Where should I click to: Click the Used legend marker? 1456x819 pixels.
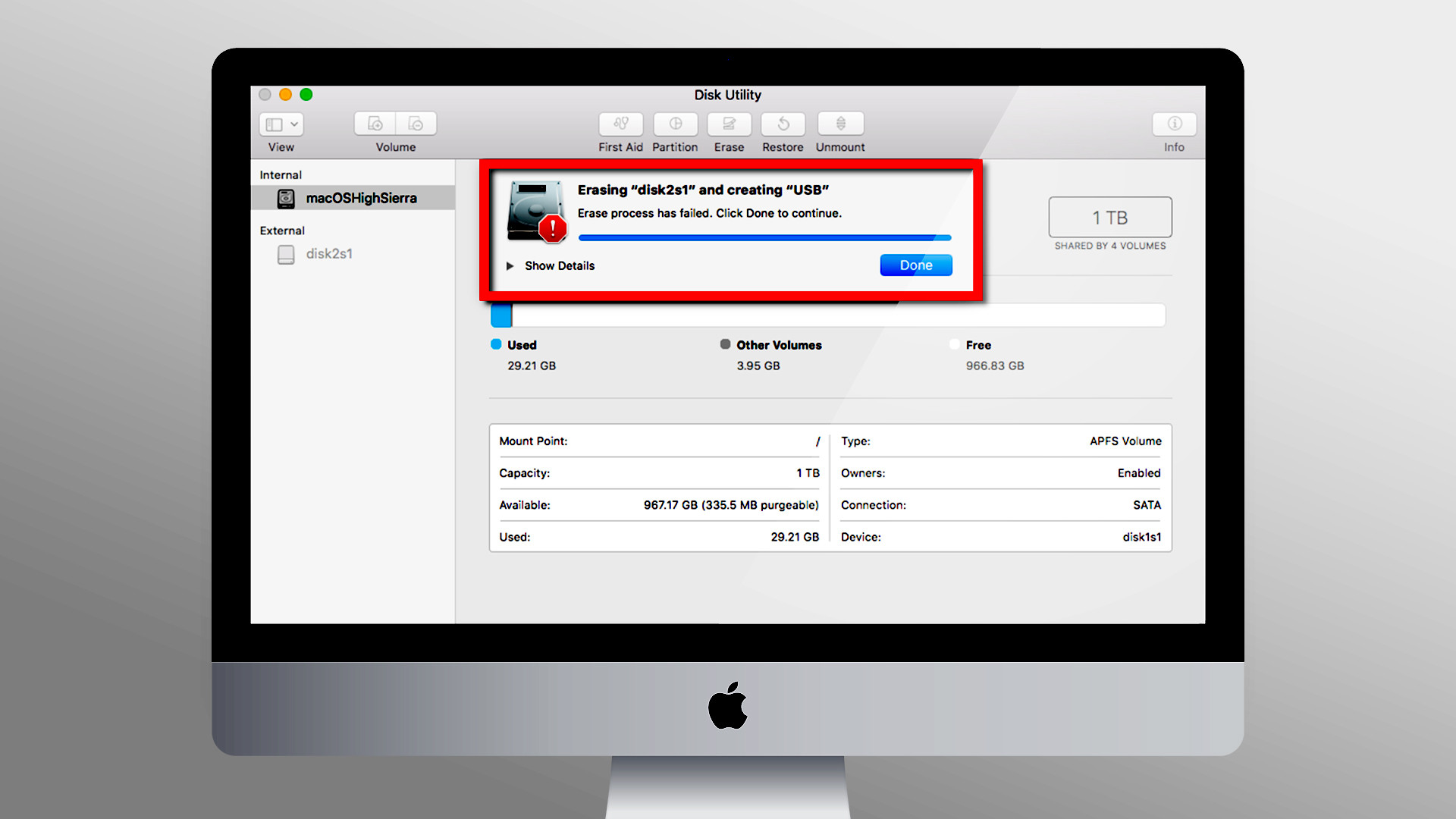(497, 344)
